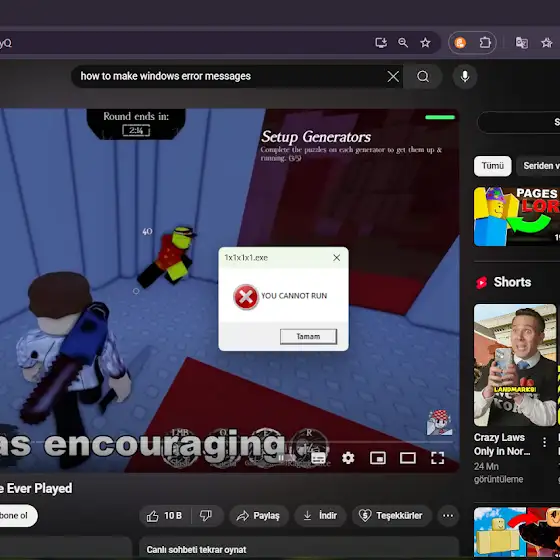
Task: Click the star icon beside the translate icon
Action: tap(546, 43)
